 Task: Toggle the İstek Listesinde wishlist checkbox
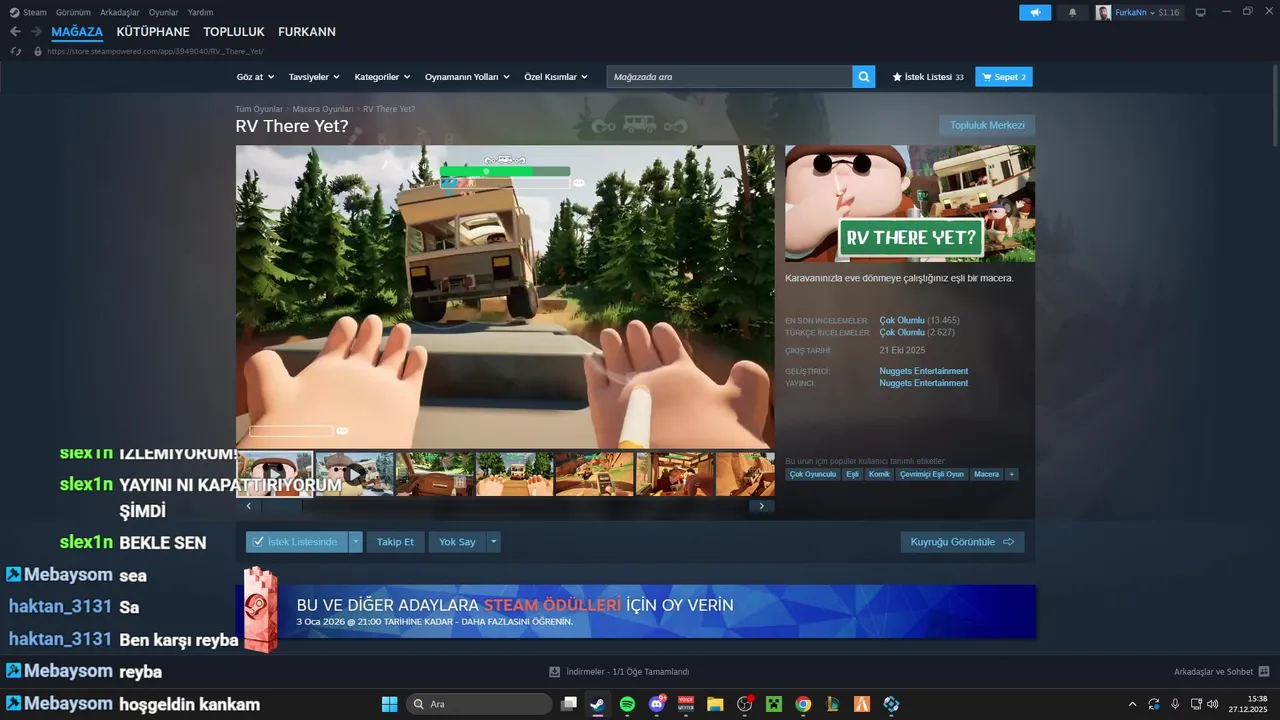point(259,542)
